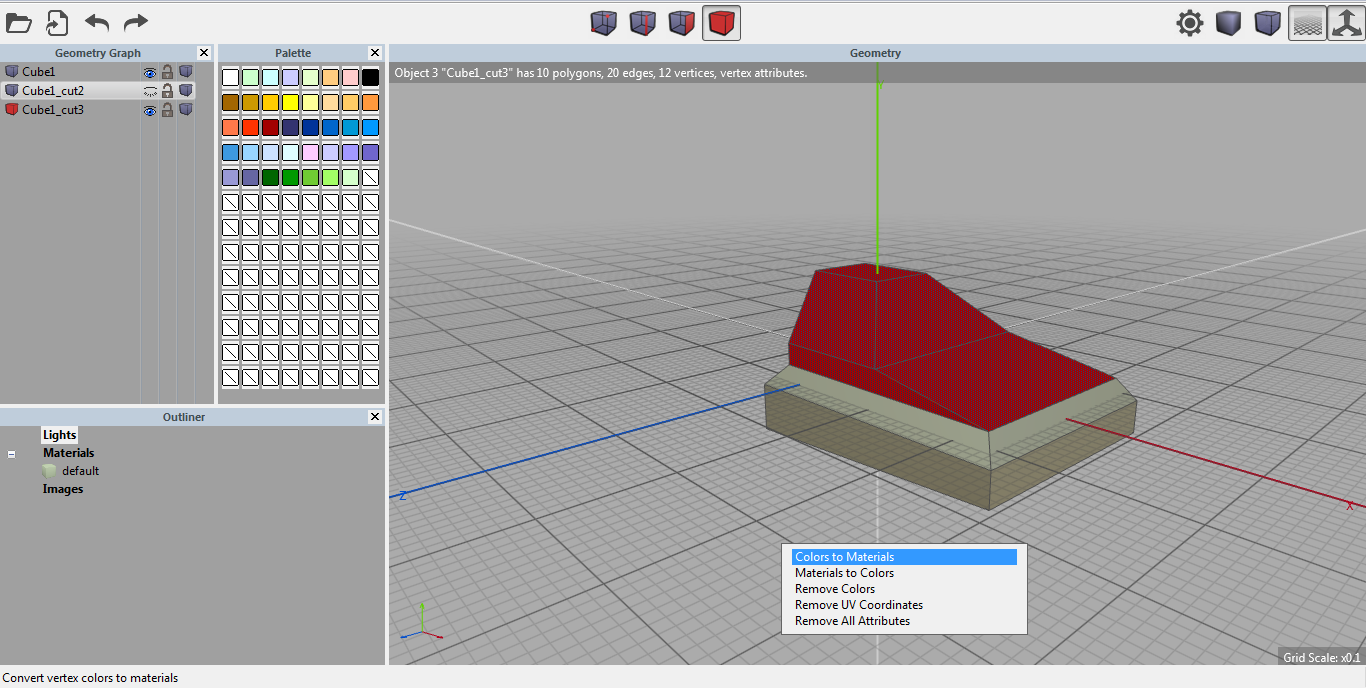Open preferences with the gear icon
Image resolution: width=1366 pixels, height=688 pixels.
pyautogui.click(x=1189, y=23)
